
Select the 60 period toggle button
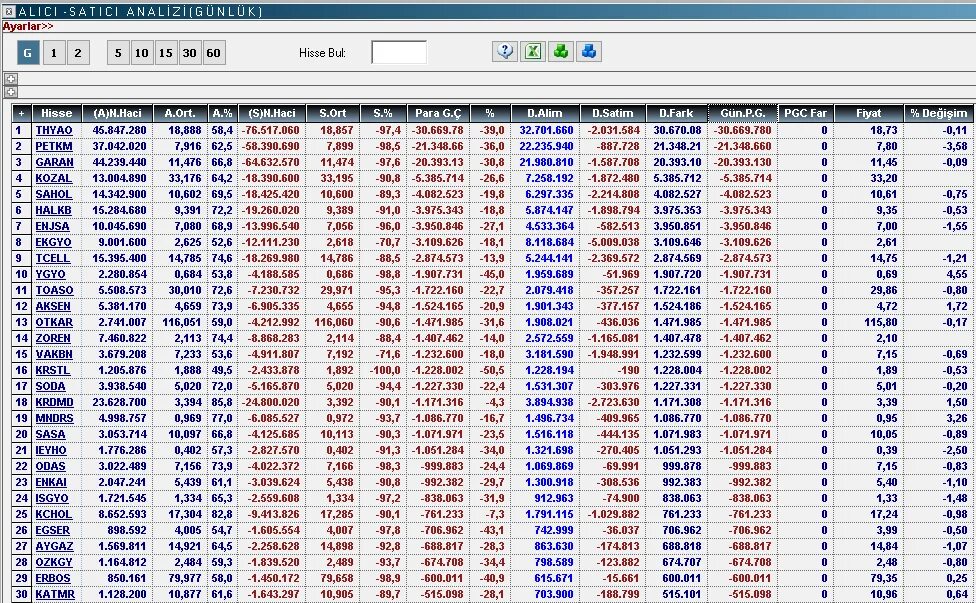(x=214, y=53)
